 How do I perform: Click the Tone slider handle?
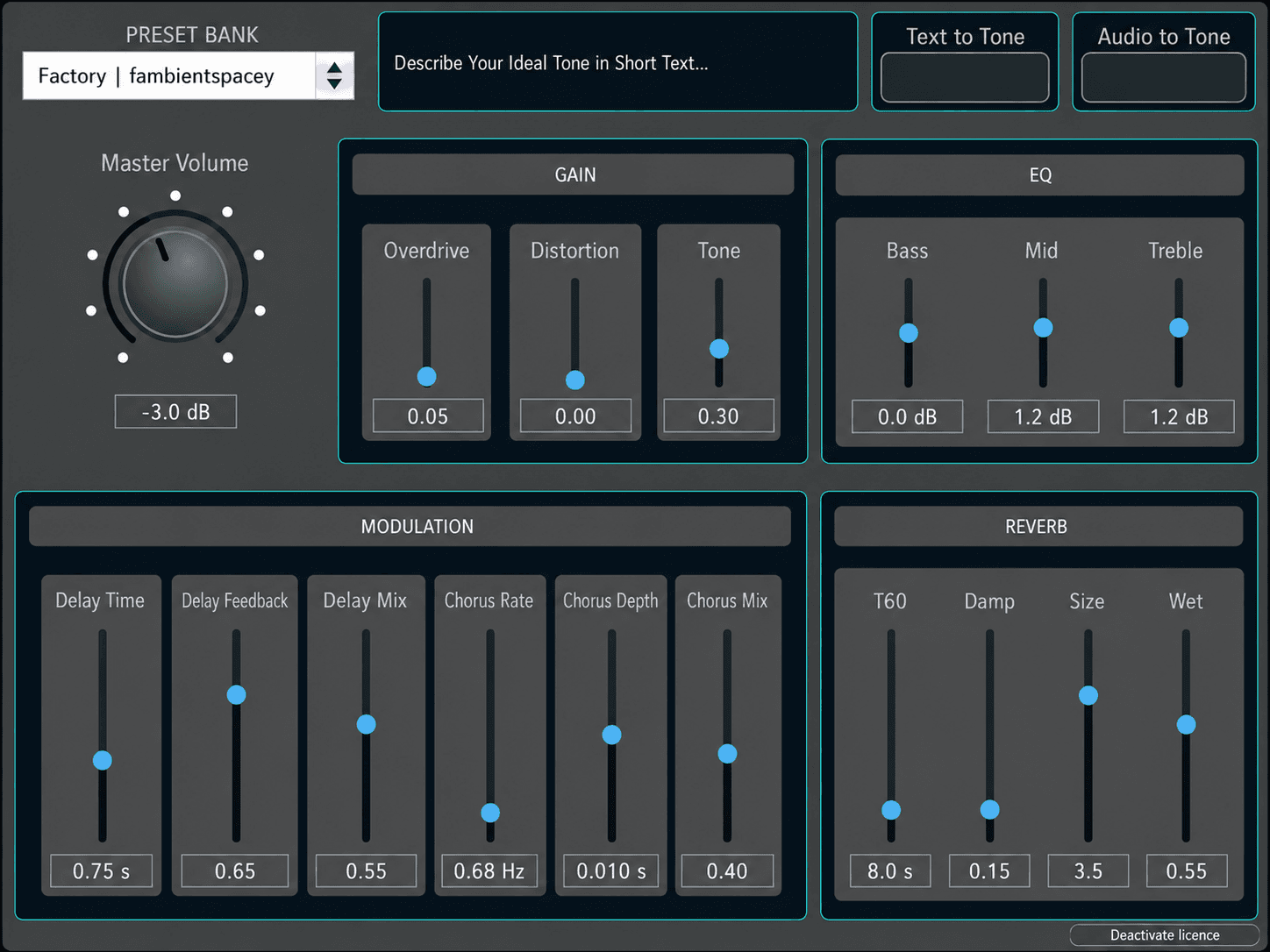tap(719, 349)
